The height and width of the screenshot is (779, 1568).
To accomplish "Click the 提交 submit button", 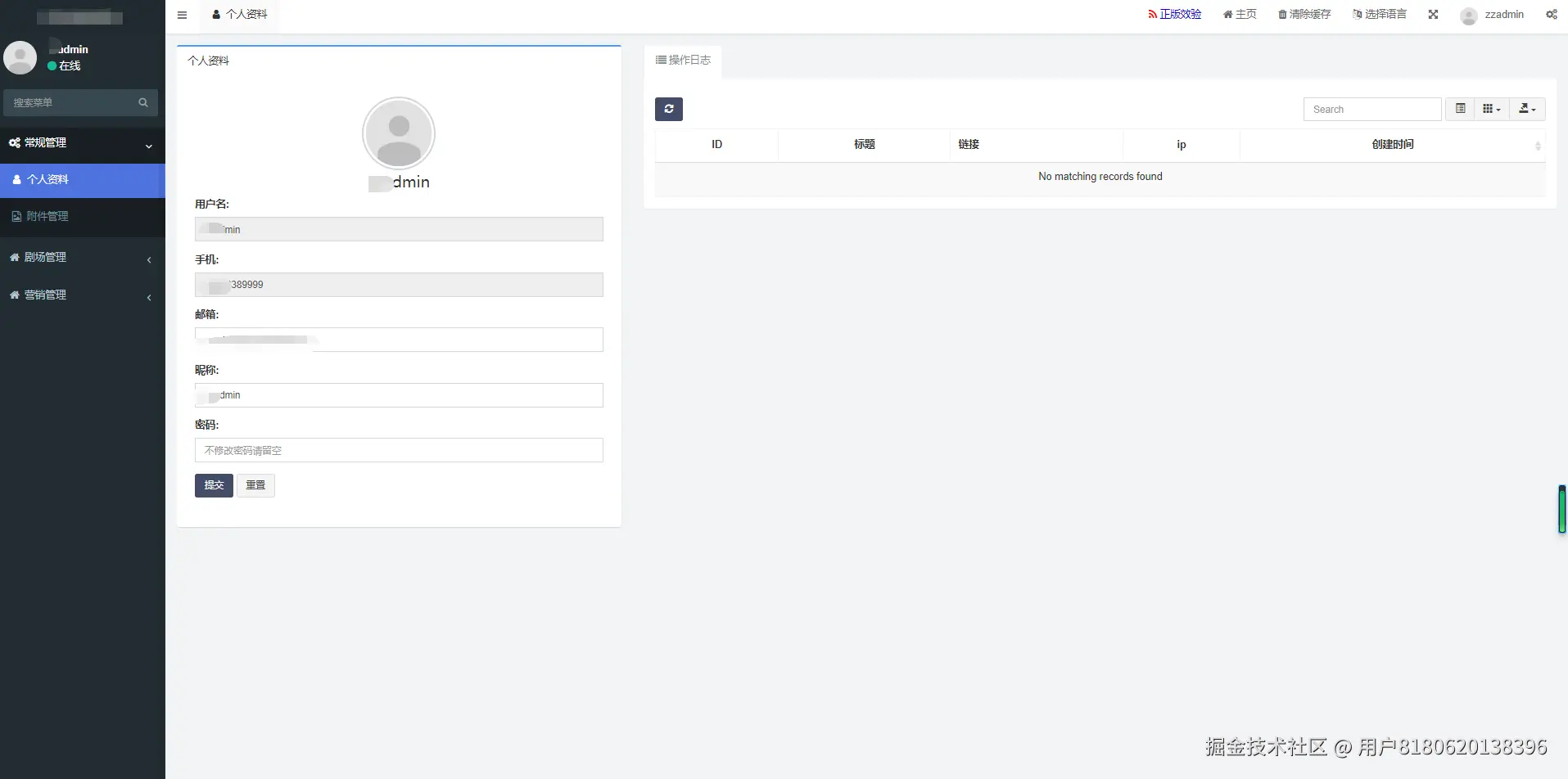I will point(214,485).
